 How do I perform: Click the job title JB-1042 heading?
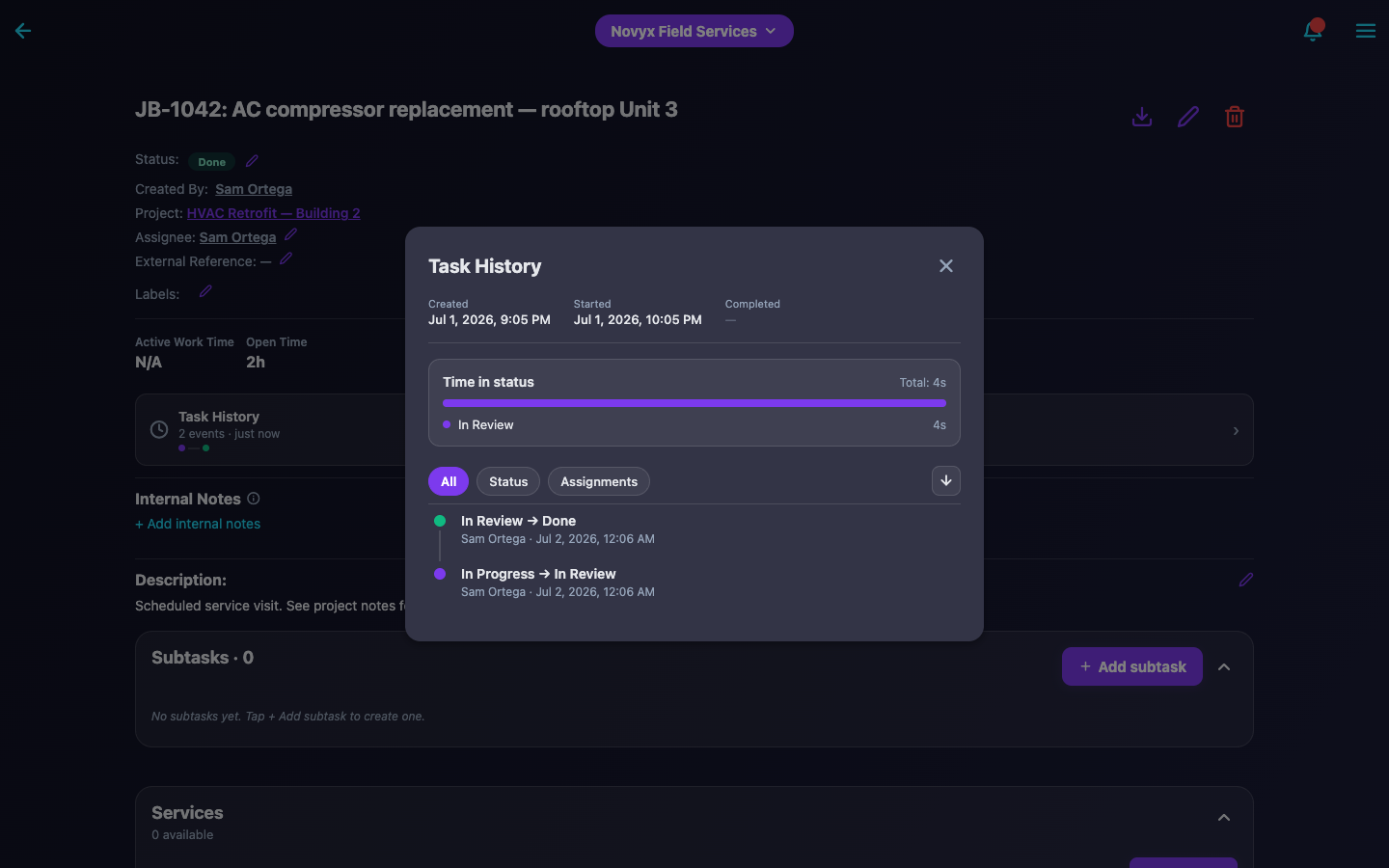pyautogui.click(x=406, y=109)
